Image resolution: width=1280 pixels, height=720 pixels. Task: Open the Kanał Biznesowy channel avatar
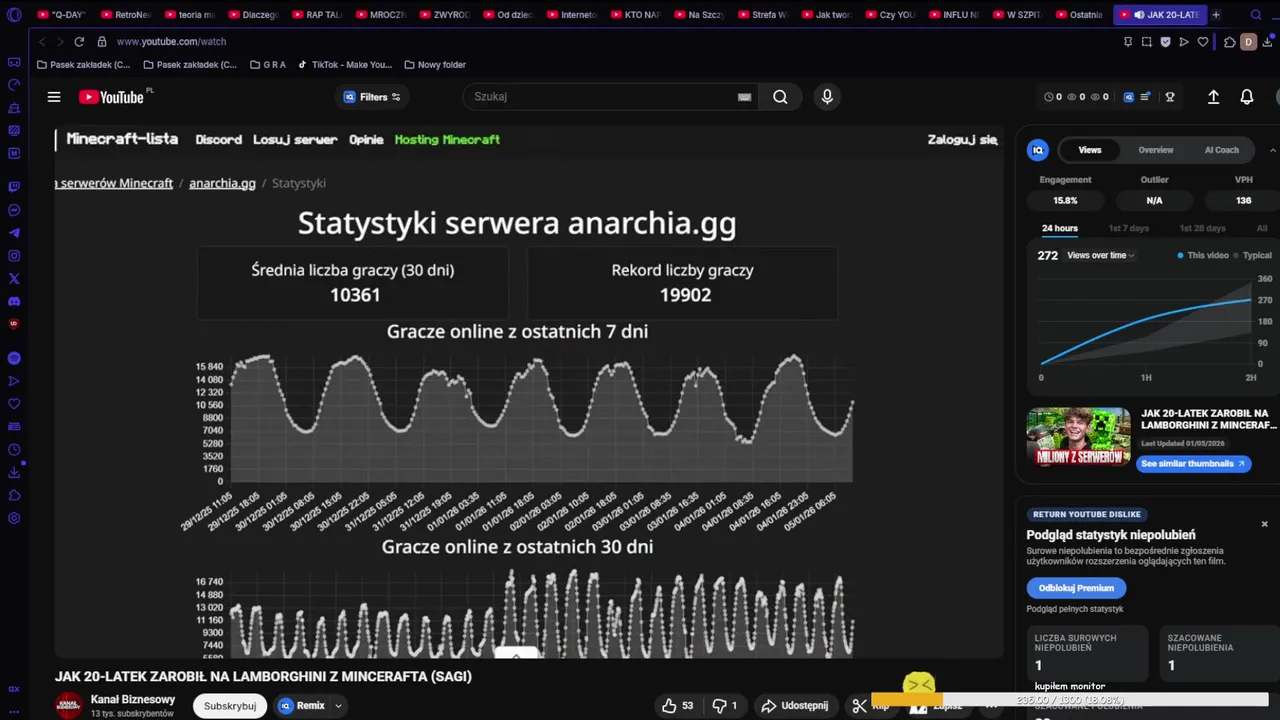69,705
